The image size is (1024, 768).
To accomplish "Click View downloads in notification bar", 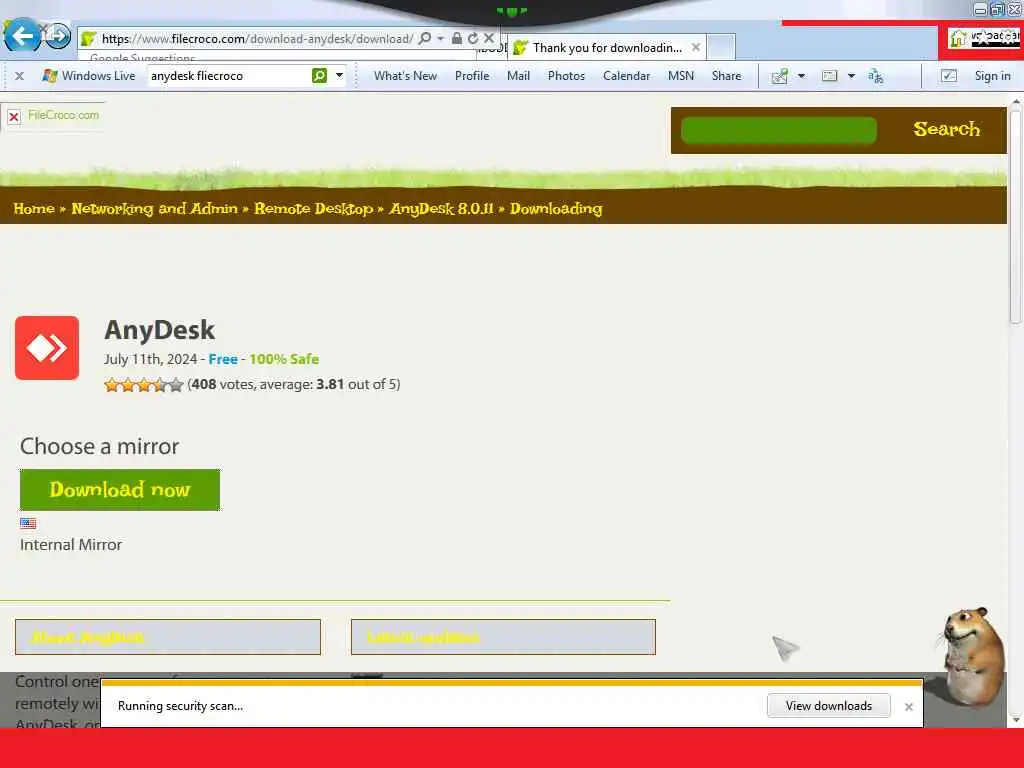I will click(829, 705).
